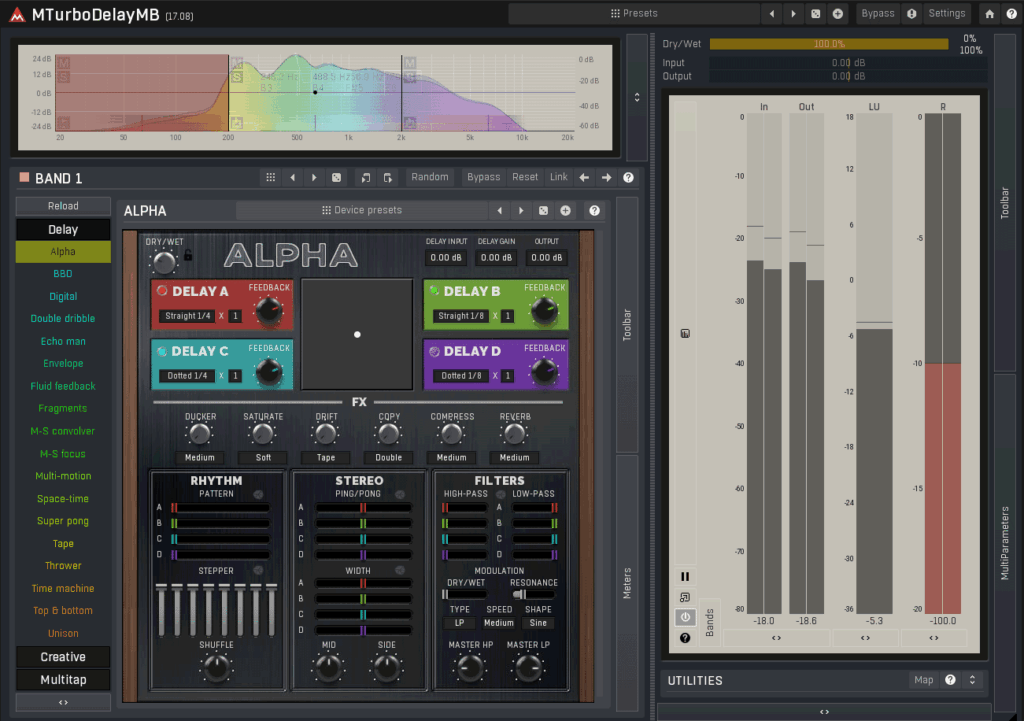
Task: Open Band 1 help question mark
Action: coord(628,177)
